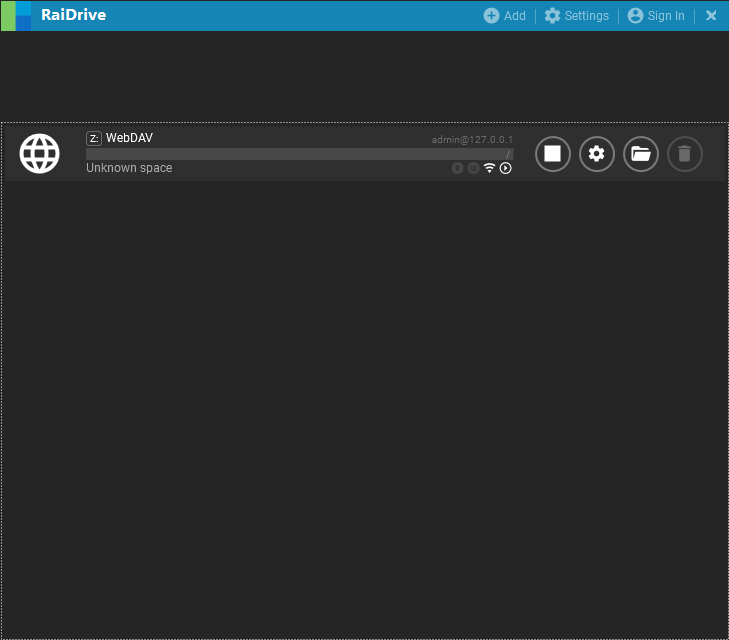Open the WebDAV drive folder
This screenshot has width=729, height=640.
click(x=641, y=154)
